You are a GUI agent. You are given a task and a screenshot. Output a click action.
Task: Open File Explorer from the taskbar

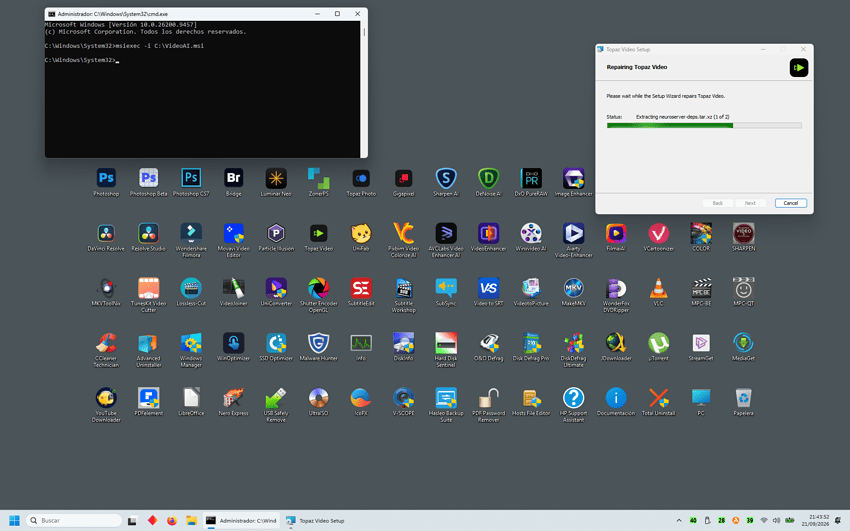tap(191, 521)
